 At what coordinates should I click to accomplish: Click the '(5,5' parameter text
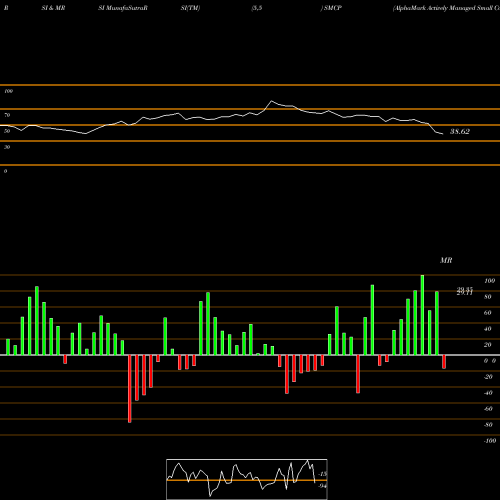pyautogui.click(x=257, y=8)
